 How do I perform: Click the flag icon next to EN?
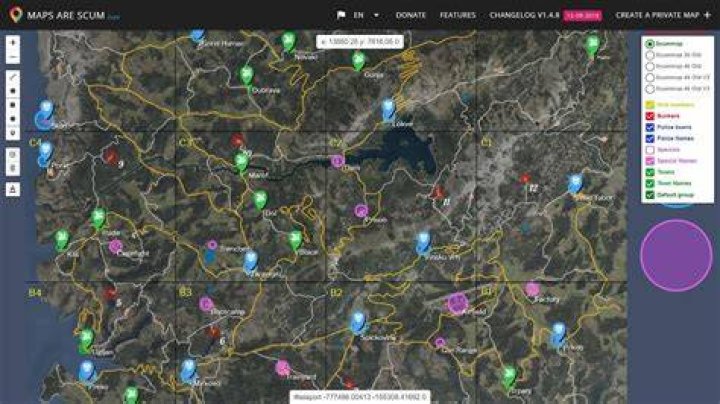point(341,15)
